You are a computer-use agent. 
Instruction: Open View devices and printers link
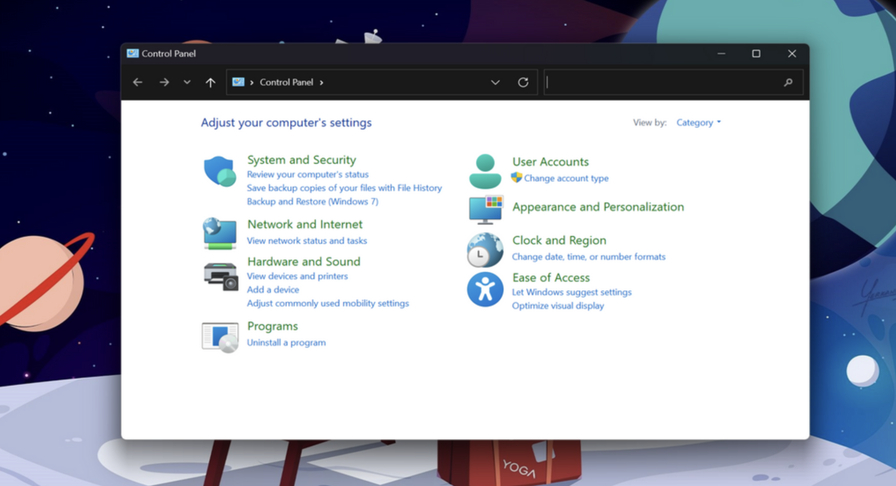coord(297,276)
